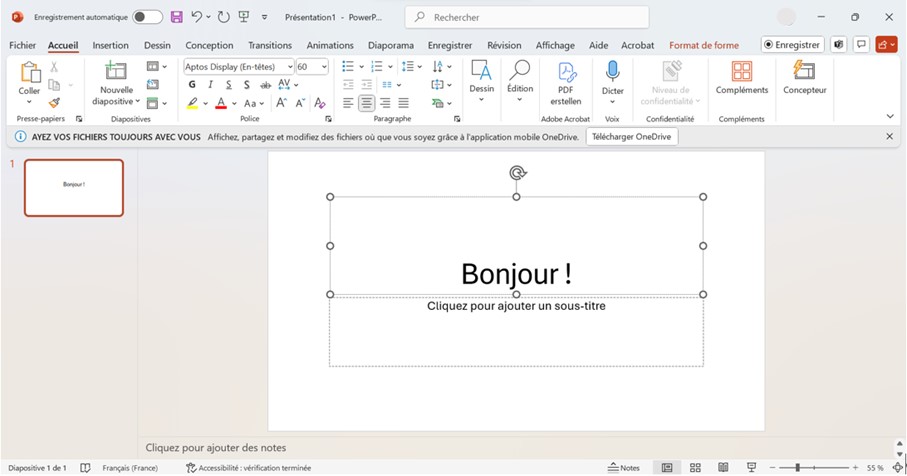The image size is (907, 476).
Task: Open the Transitions ribbon tab
Action: tap(270, 45)
